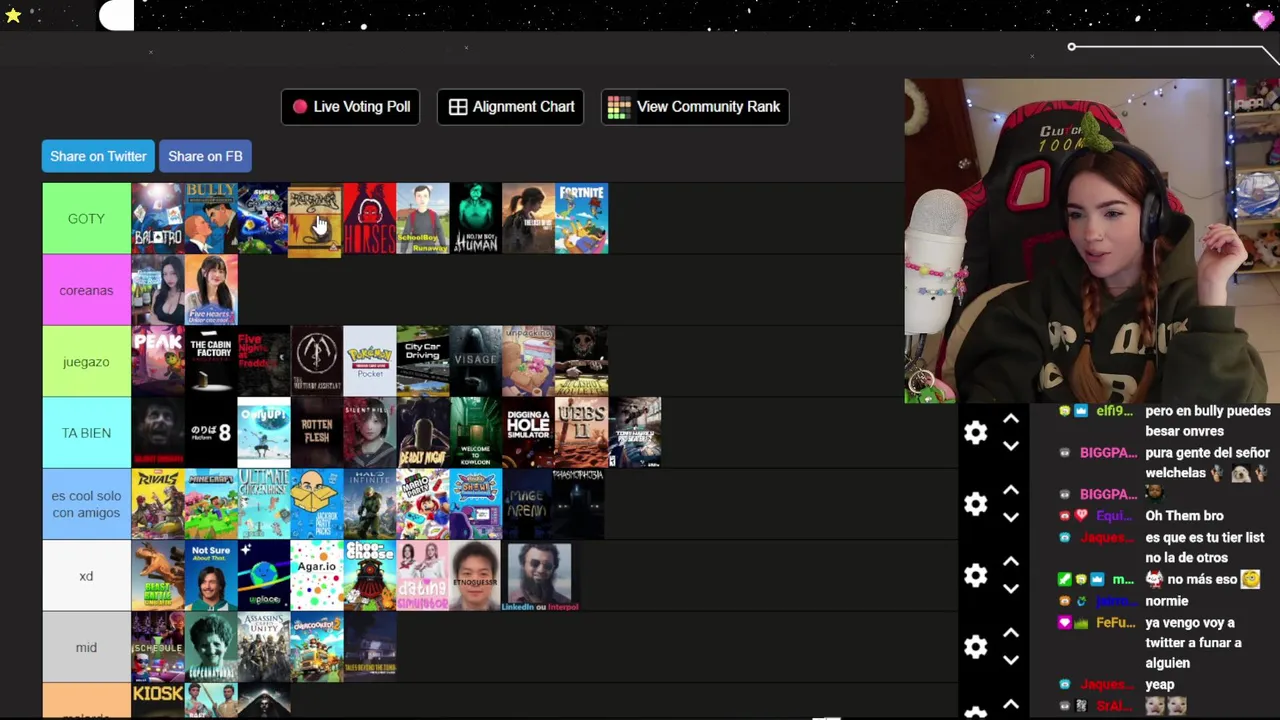Select the Not Sure About That thumbnail

(x=211, y=576)
